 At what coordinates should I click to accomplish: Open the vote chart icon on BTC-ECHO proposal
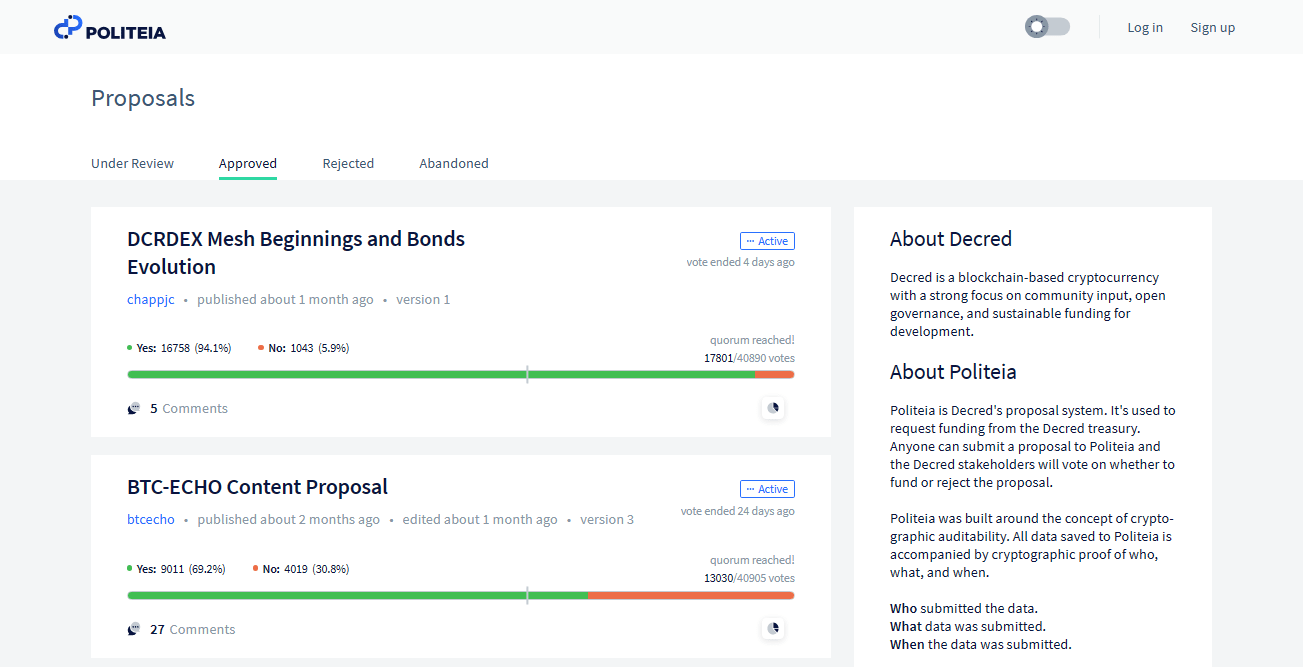point(772,629)
